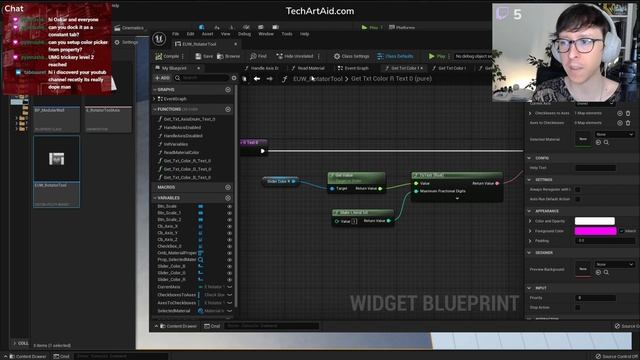Viewport: 640px width, 360px height.
Task: Open the Edit menu
Action: [191, 34]
